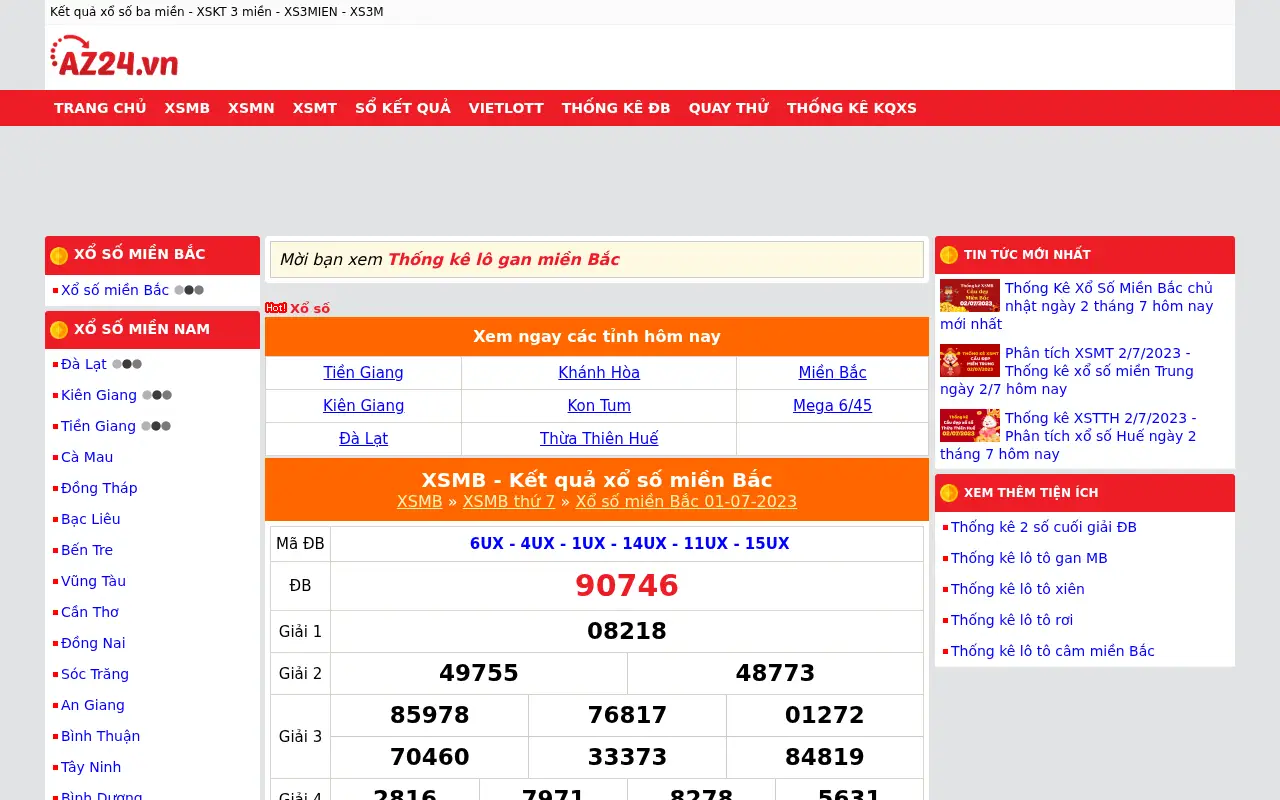Click the loading dots beside sidebar Xổ số miền Bắc
Image resolution: width=1280 pixels, height=800 pixels.
point(189,290)
